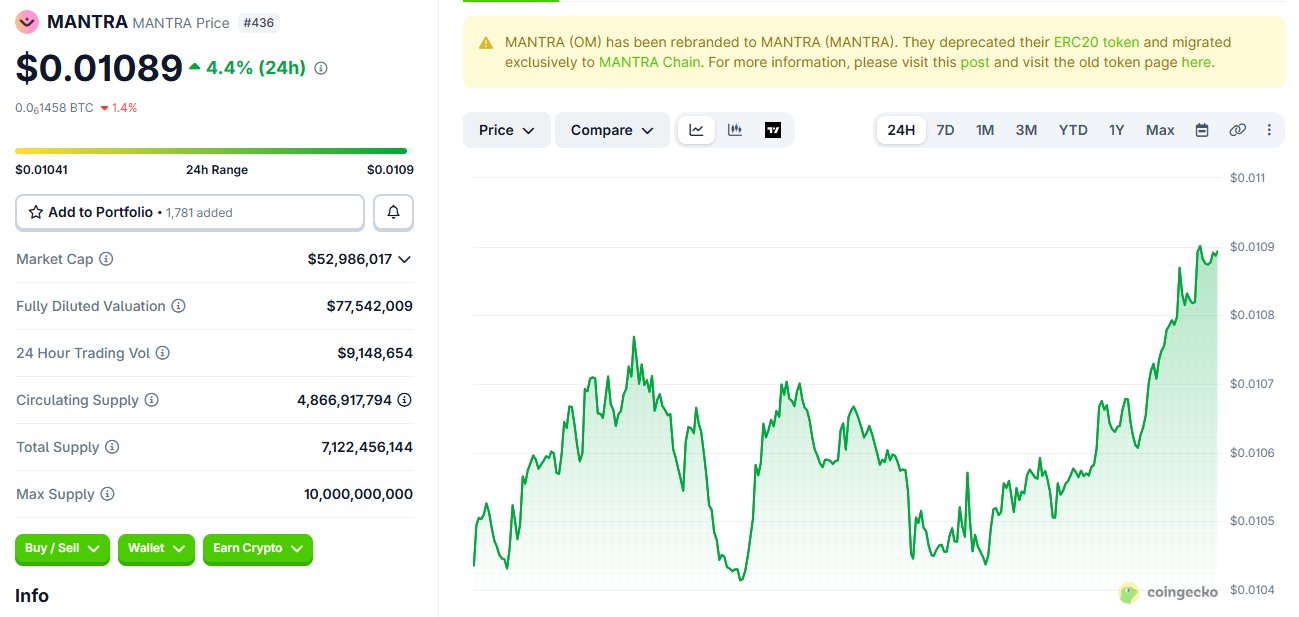The height and width of the screenshot is (617, 1299).
Task: Open the Price dropdown
Action: (506, 130)
